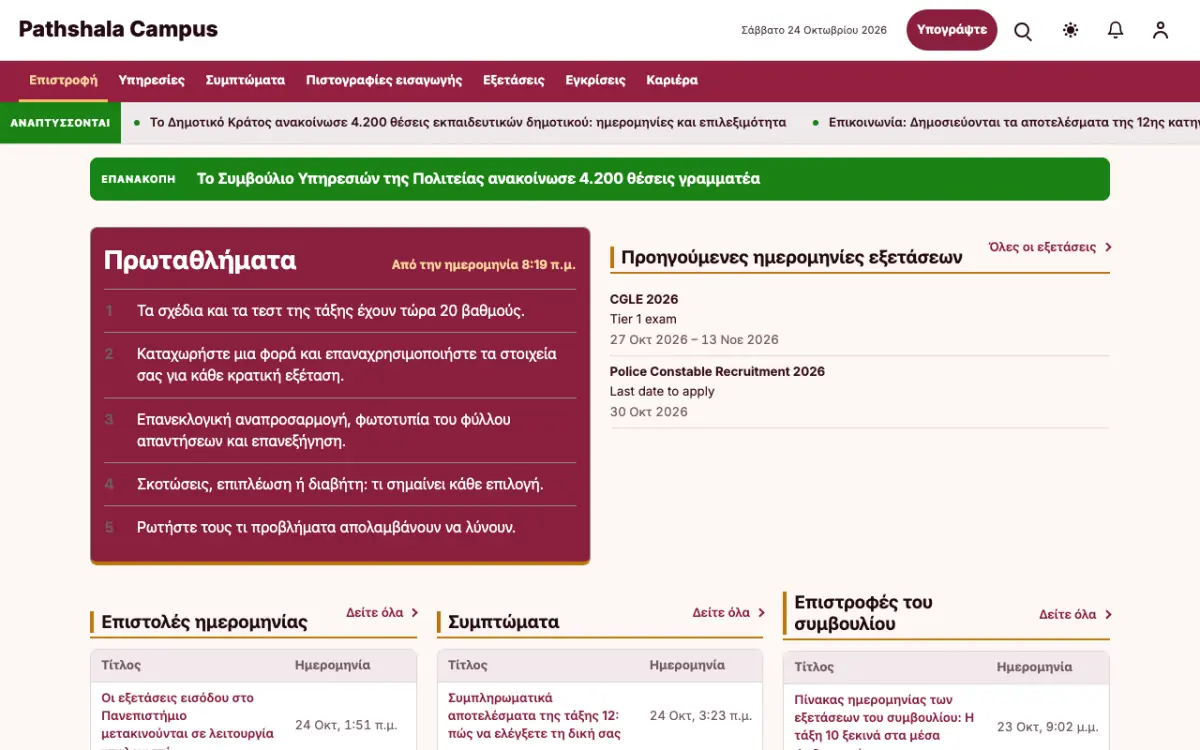Image resolution: width=1200 pixels, height=750 pixels.
Task: Open the Υπηρεσίες menu item
Action: coord(151,80)
